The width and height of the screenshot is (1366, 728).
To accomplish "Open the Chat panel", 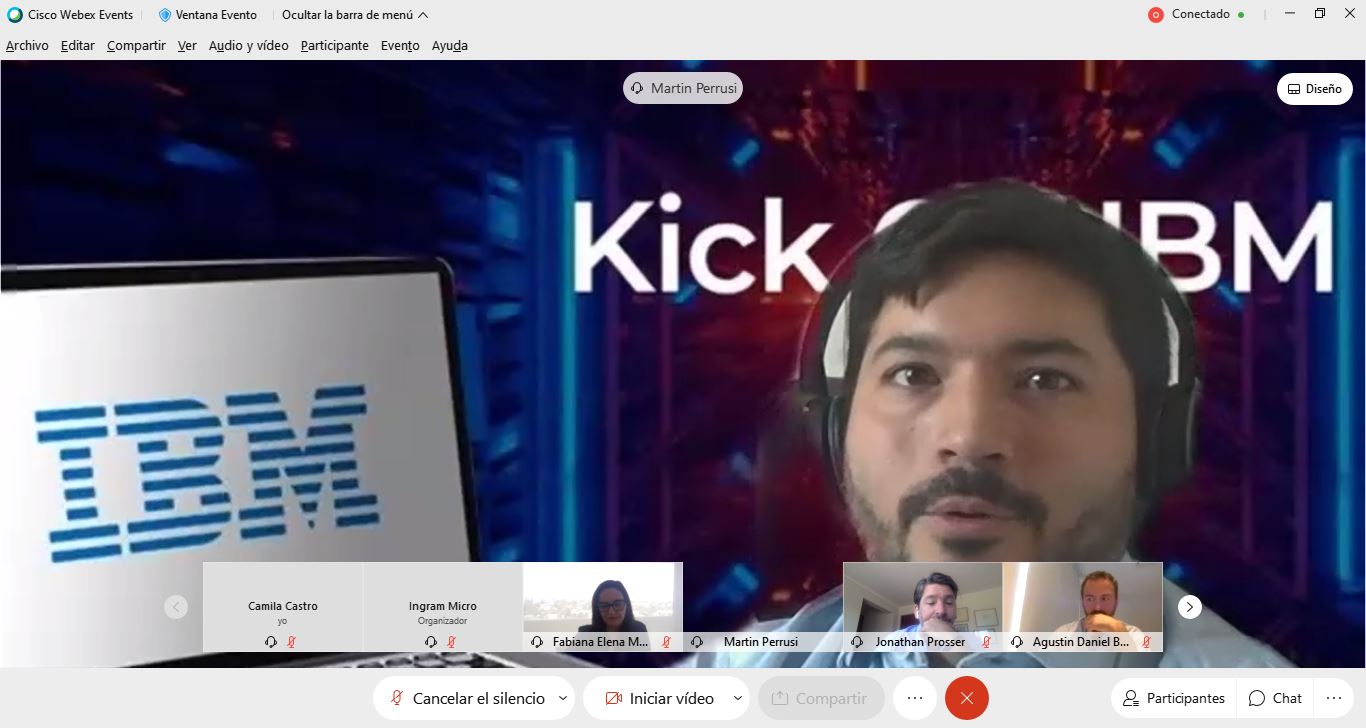I will click(x=1274, y=698).
